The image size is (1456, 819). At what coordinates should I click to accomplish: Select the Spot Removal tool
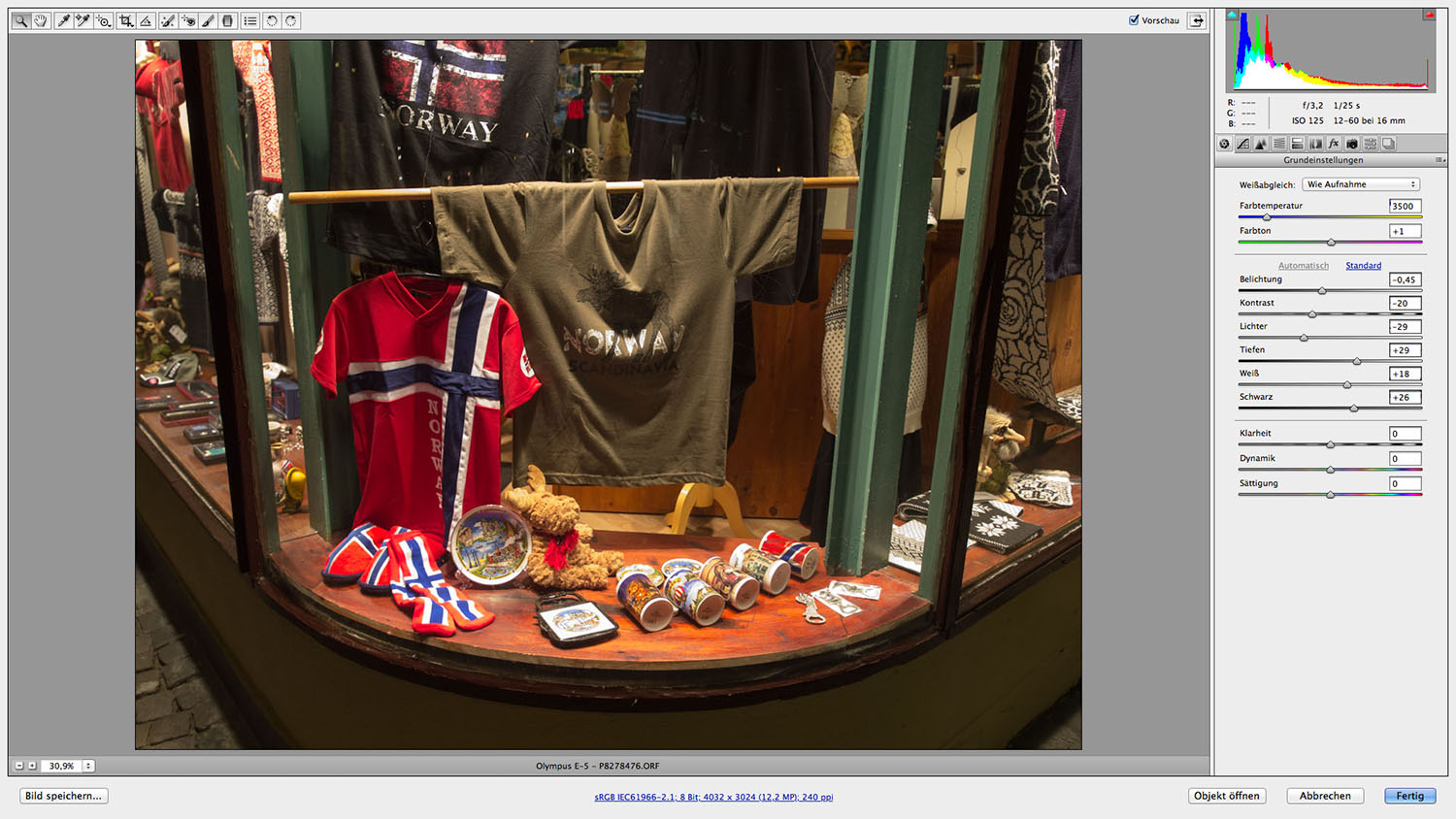point(168,20)
